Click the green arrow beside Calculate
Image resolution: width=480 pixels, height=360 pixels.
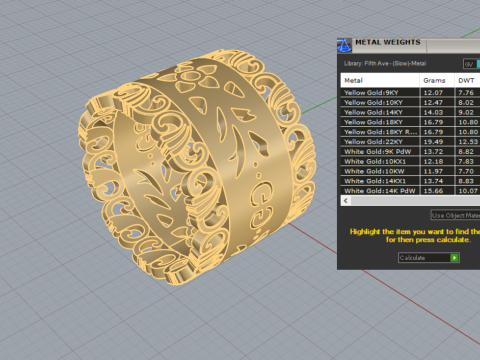tap(454, 258)
